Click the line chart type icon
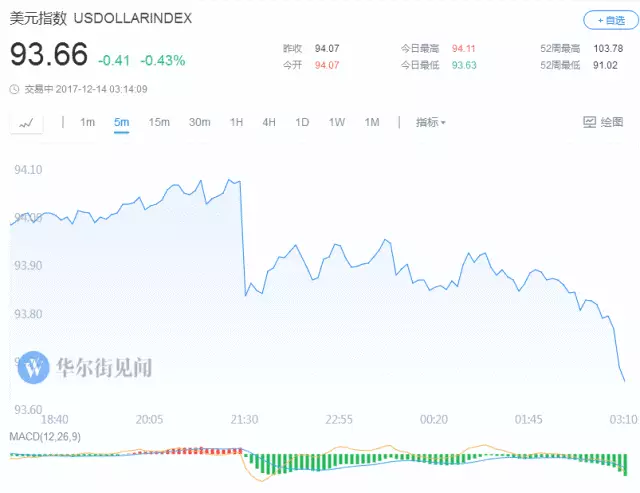This screenshot has height=493, width=640. pyautogui.click(x=27, y=122)
